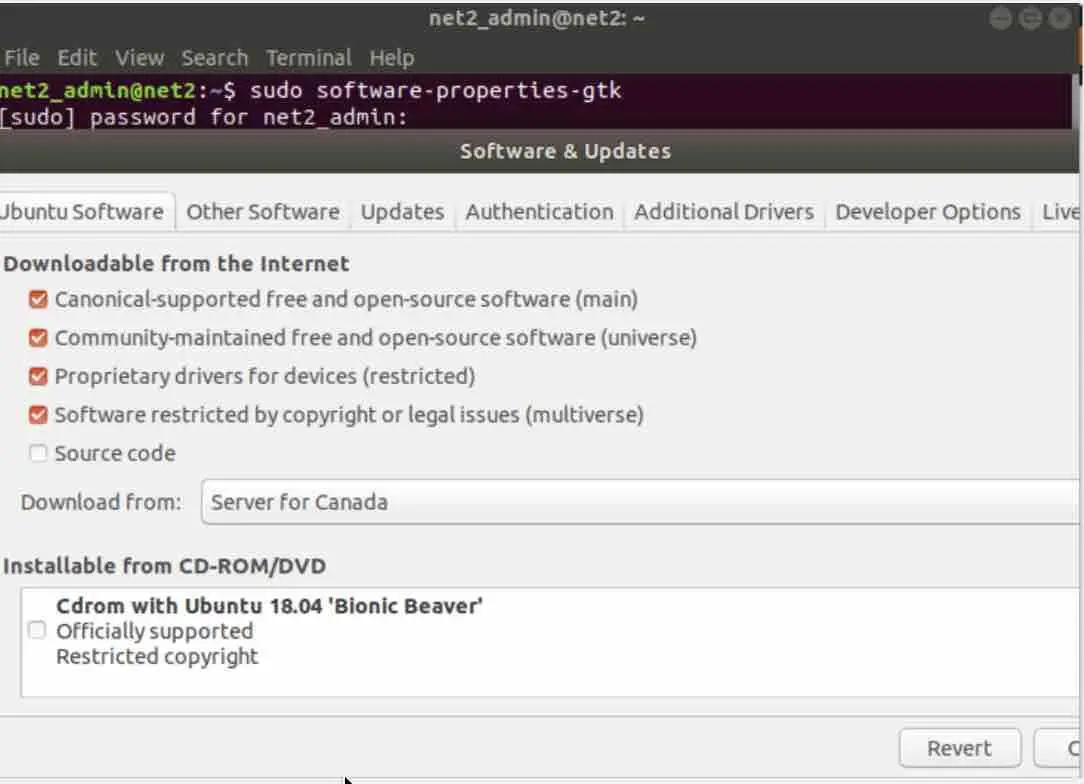Uncheck multiverse software checkbox
This screenshot has width=1084, height=784.
coord(38,415)
